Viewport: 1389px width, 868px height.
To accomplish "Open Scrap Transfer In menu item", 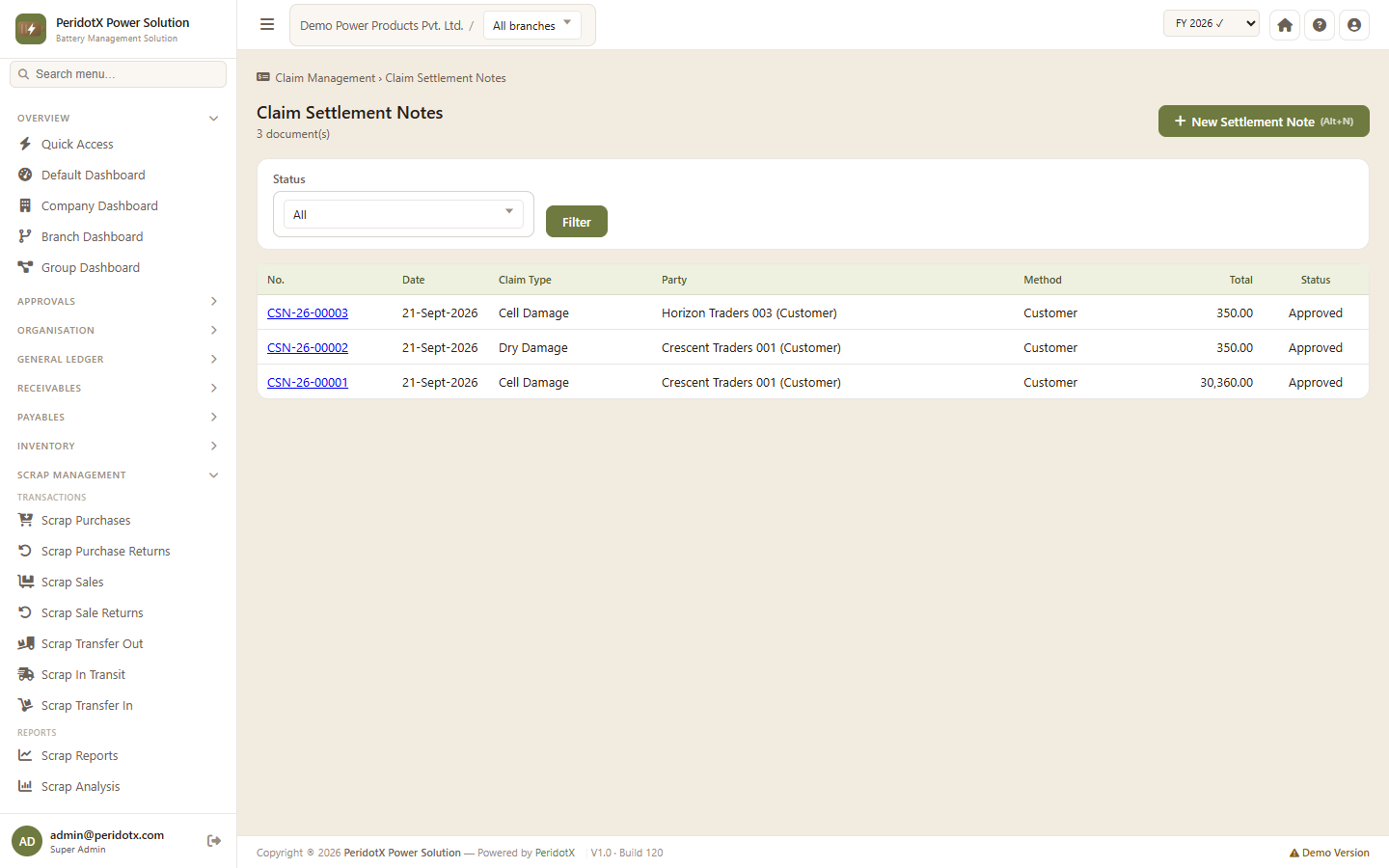I will pyautogui.click(x=118, y=705).
